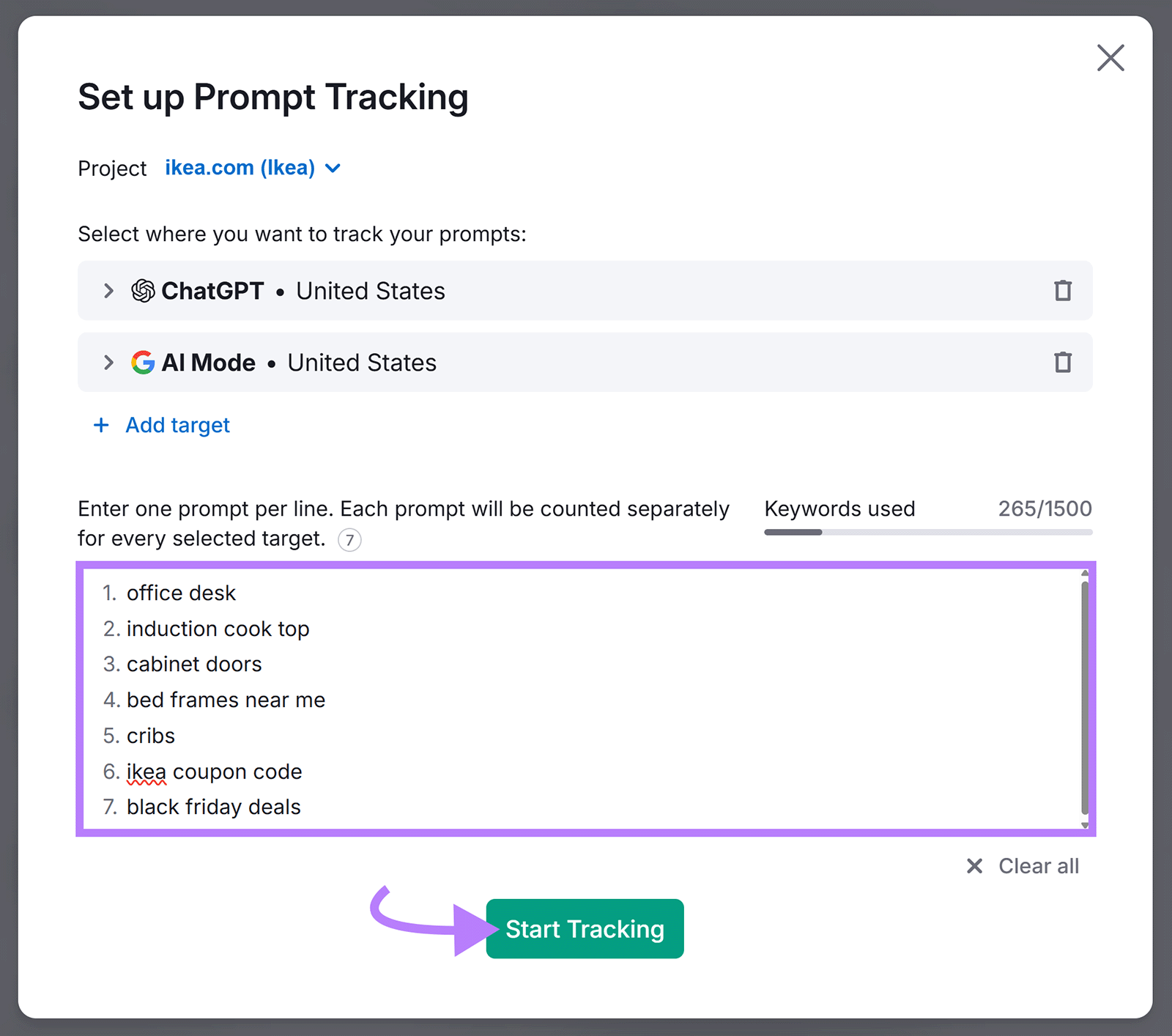This screenshot has height=1036, width=1172.
Task: Open the project selector dropdown
Action: point(332,168)
